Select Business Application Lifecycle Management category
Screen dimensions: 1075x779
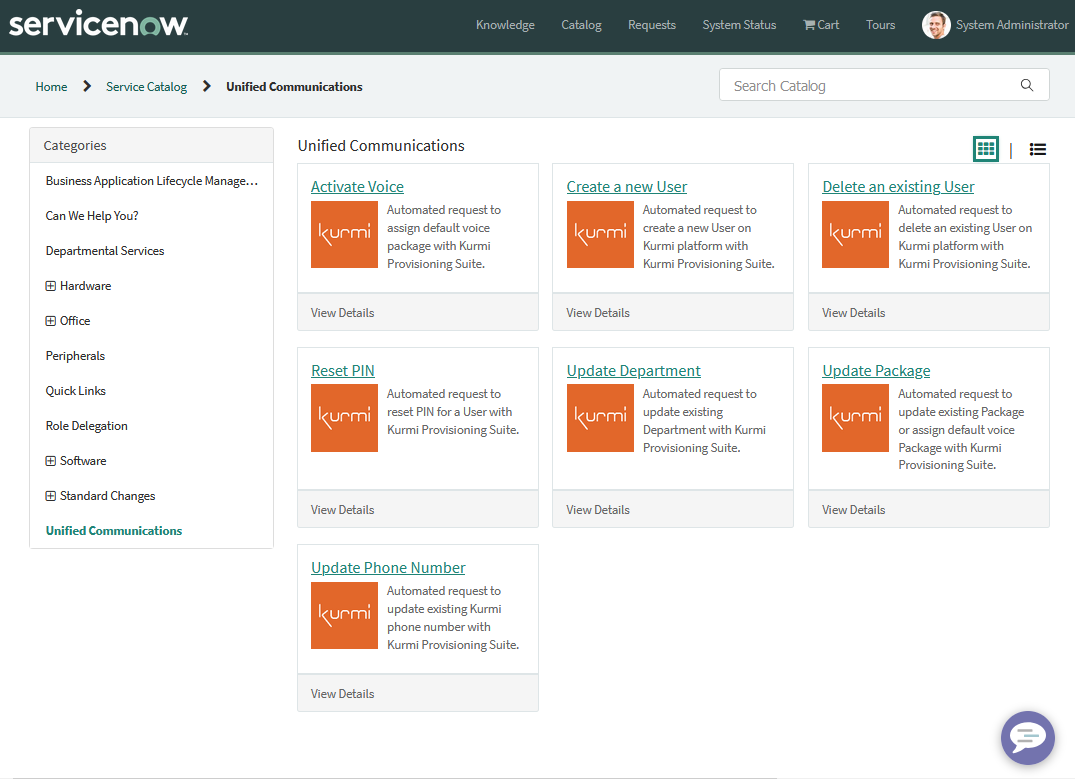152,181
